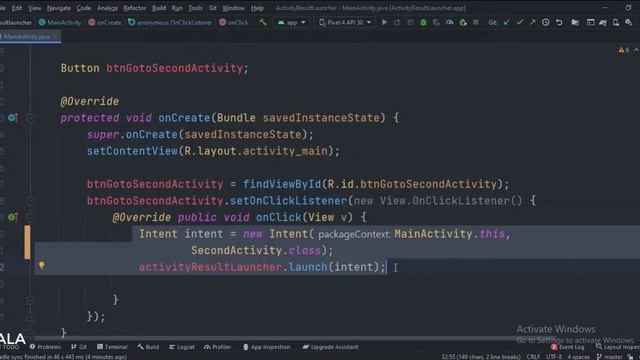
Task: Click the Stop square icon
Action: 476,22
